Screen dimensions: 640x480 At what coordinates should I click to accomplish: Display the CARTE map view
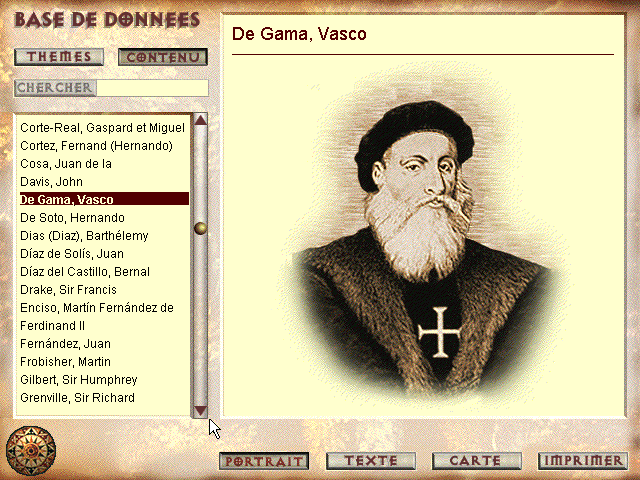point(476,461)
